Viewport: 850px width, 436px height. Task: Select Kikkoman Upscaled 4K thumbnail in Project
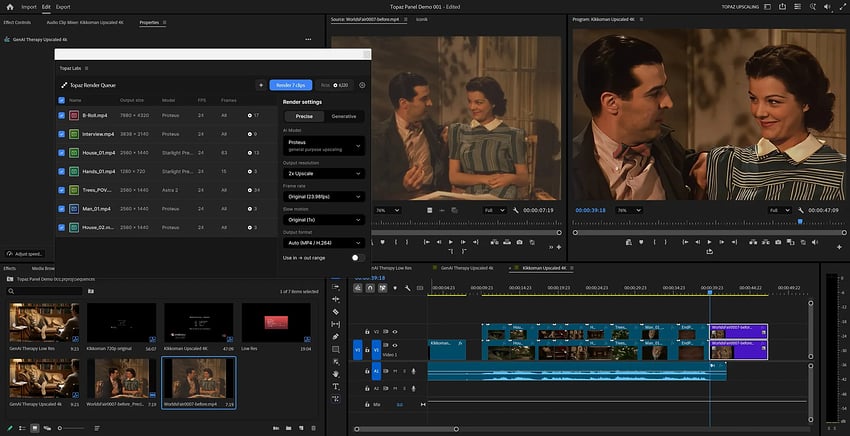point(198,323)
